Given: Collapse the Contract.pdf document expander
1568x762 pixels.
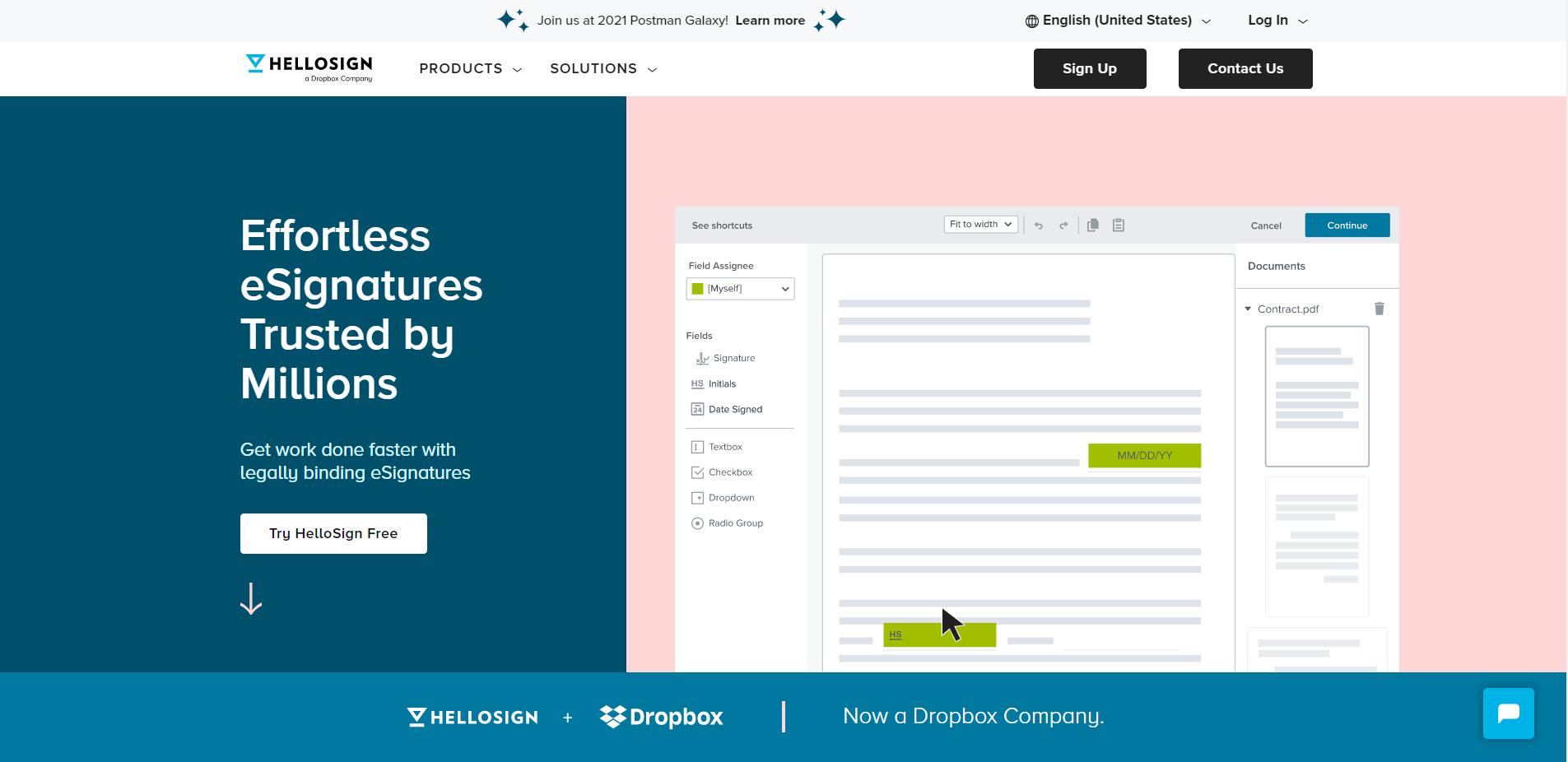Looking at the screenshot, I should point(1248,309).
